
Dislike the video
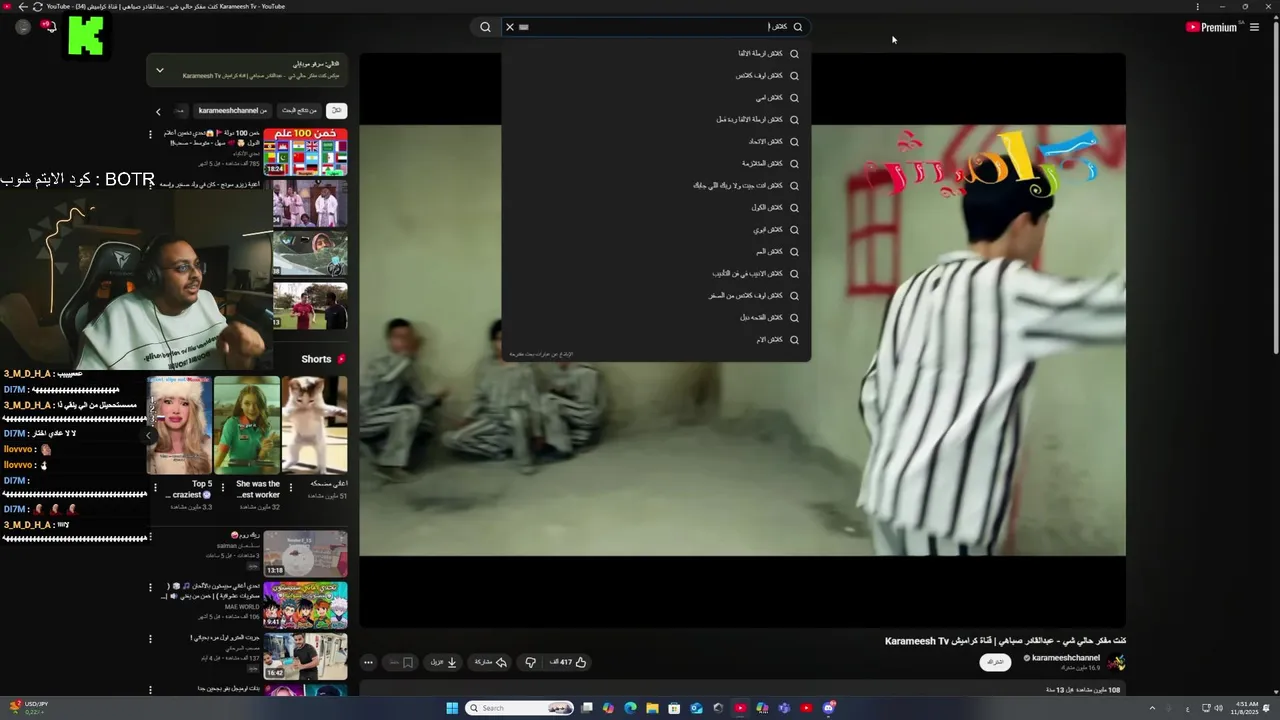point(531,662)
